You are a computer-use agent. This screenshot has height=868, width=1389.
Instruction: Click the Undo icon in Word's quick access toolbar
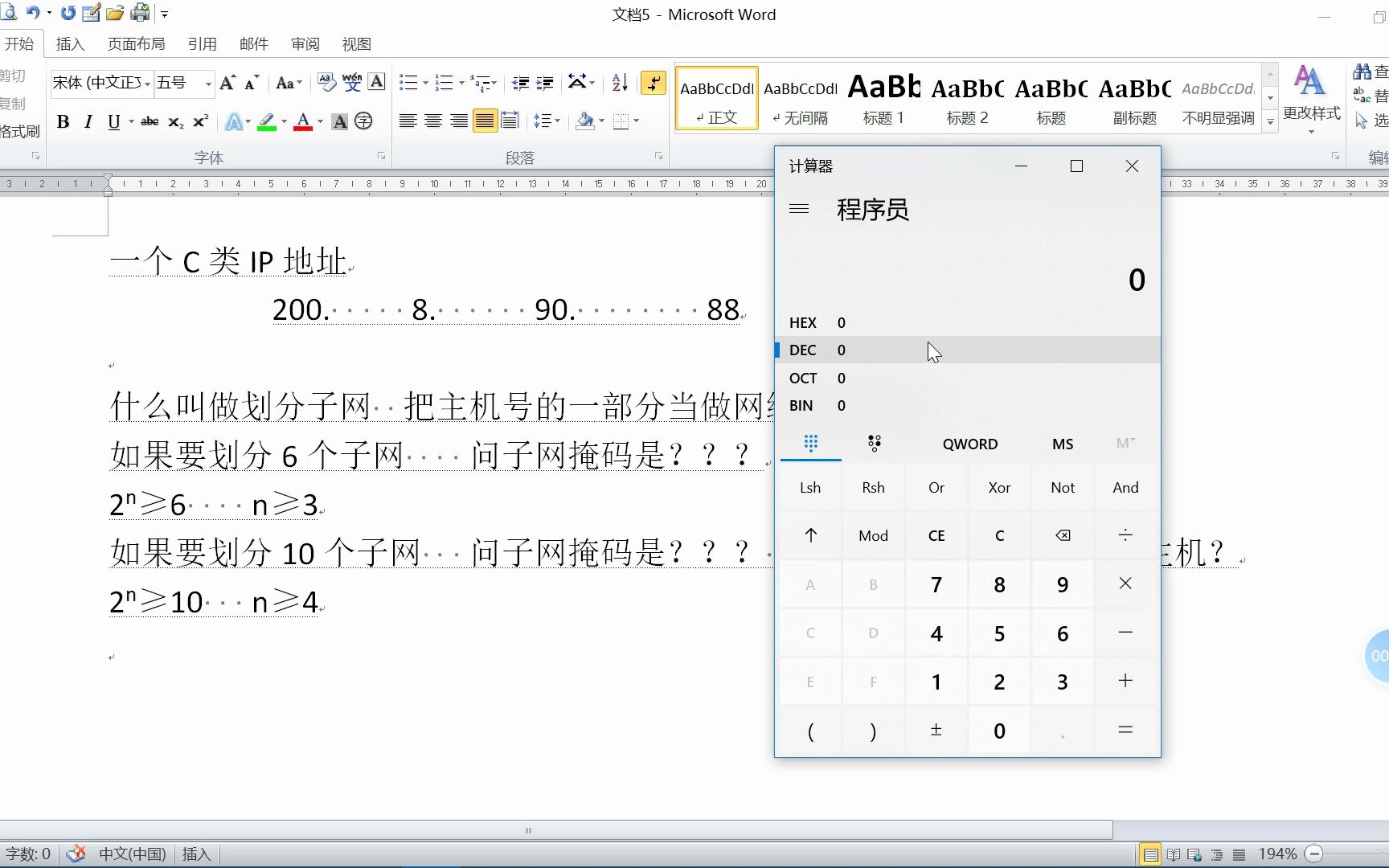pyautogui.click(x=33, y=13)
